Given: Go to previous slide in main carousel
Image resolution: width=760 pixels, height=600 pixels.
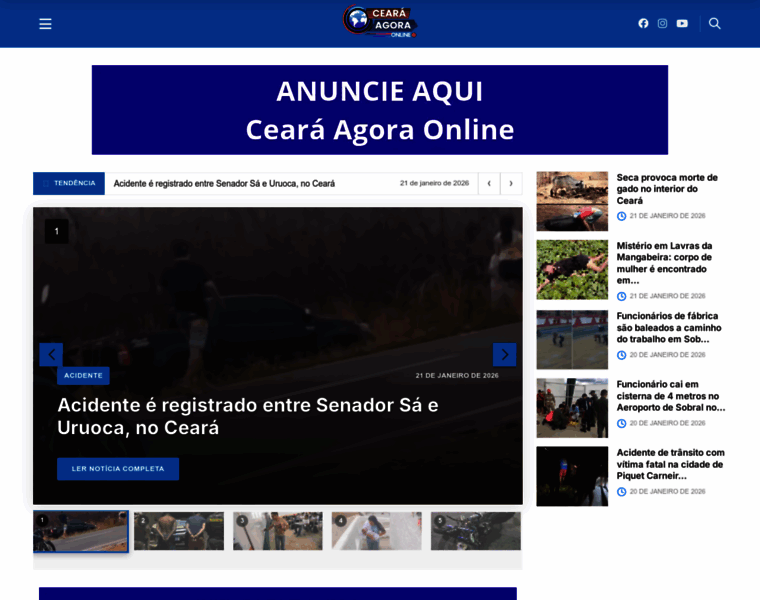Looking at the screenshot, I should pos(51,354).
